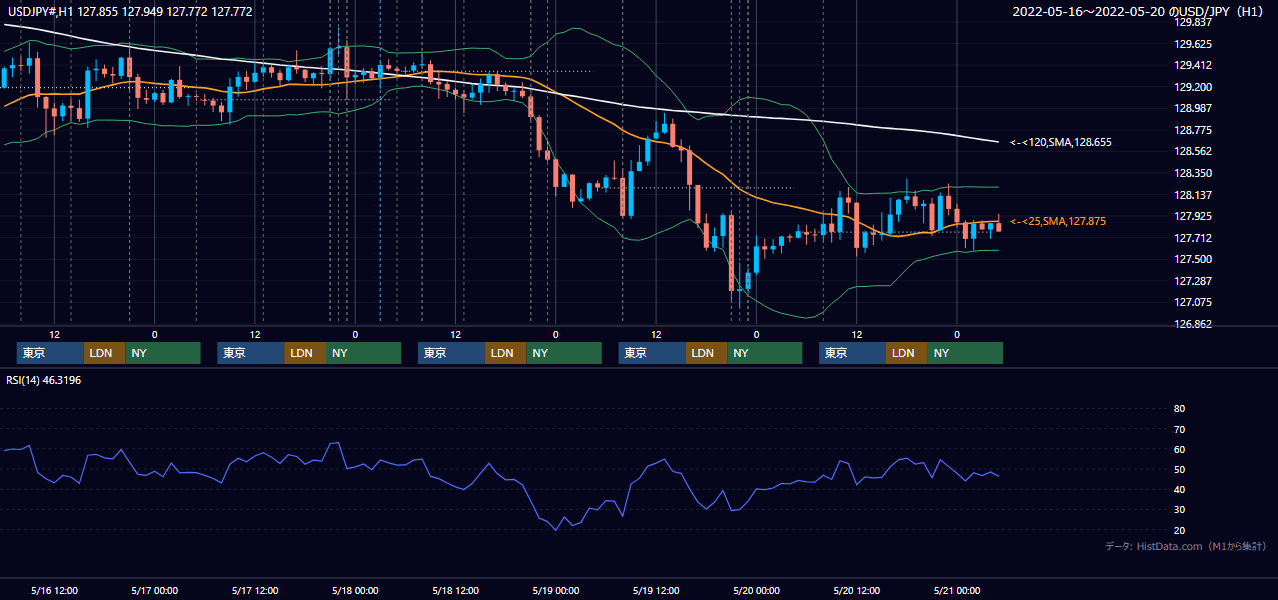Click the 128.775 price axis label
1278x600 pixels.
[1194, 130]
